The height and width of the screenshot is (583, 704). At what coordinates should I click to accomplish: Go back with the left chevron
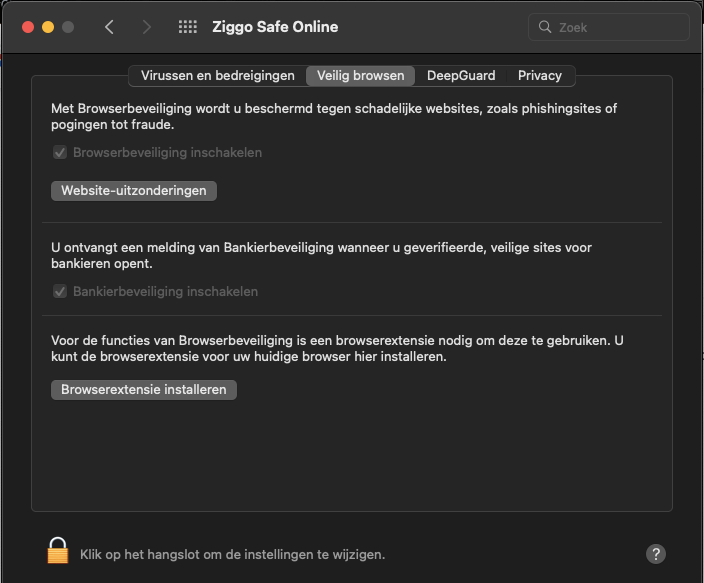109,27
